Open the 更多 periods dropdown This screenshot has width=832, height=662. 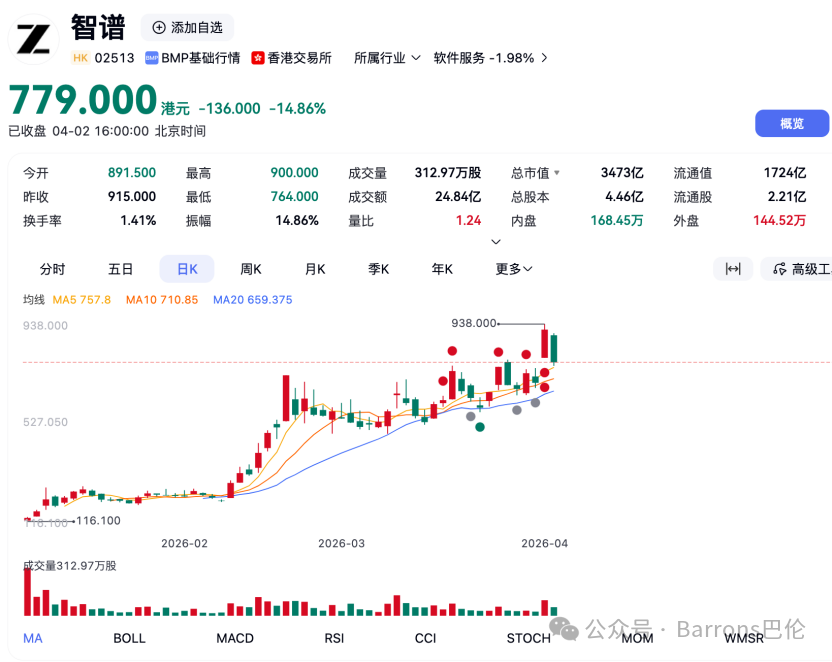[x=514, y=269]
